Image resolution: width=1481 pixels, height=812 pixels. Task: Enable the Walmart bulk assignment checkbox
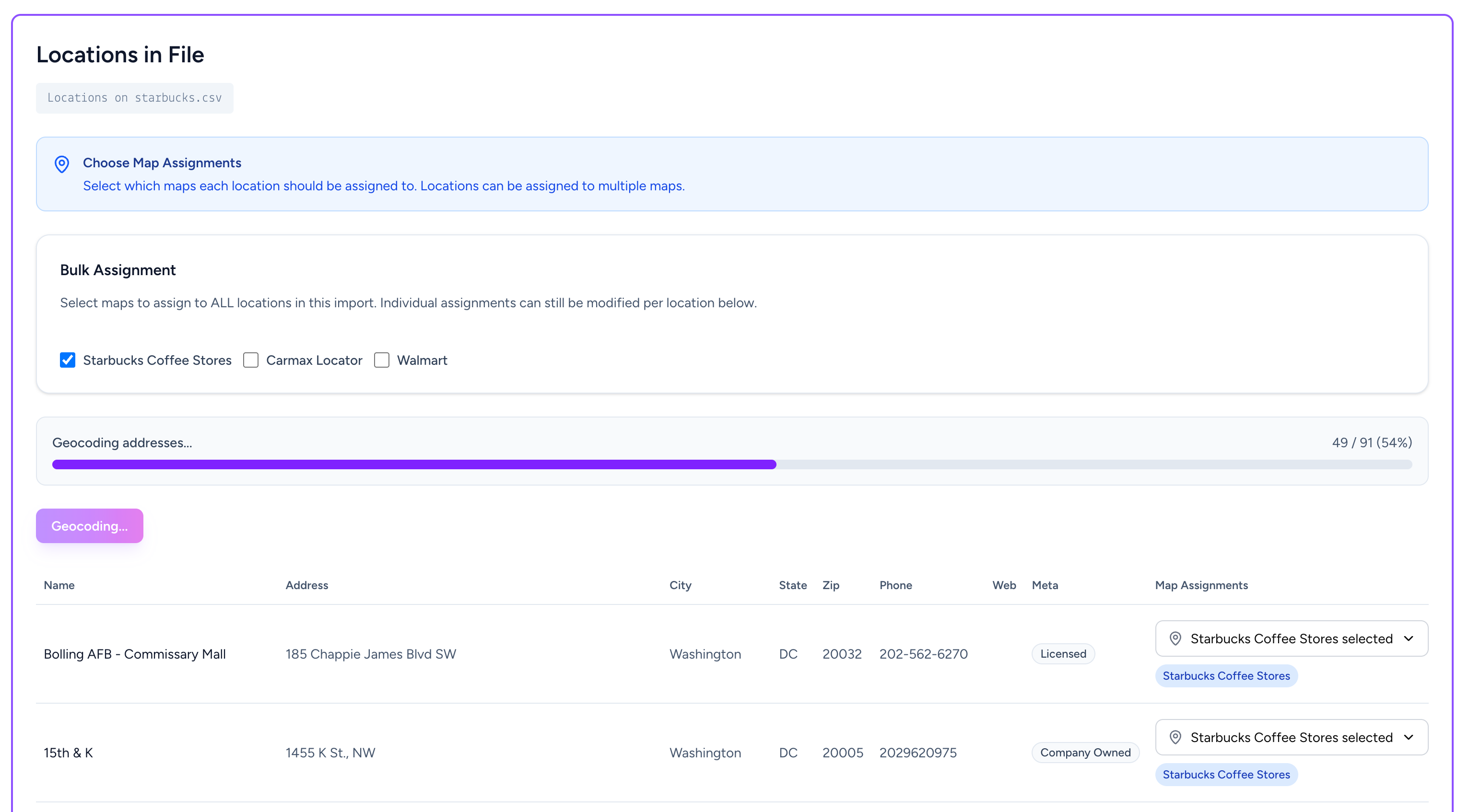pyautogui.click(x=382, y=360)
